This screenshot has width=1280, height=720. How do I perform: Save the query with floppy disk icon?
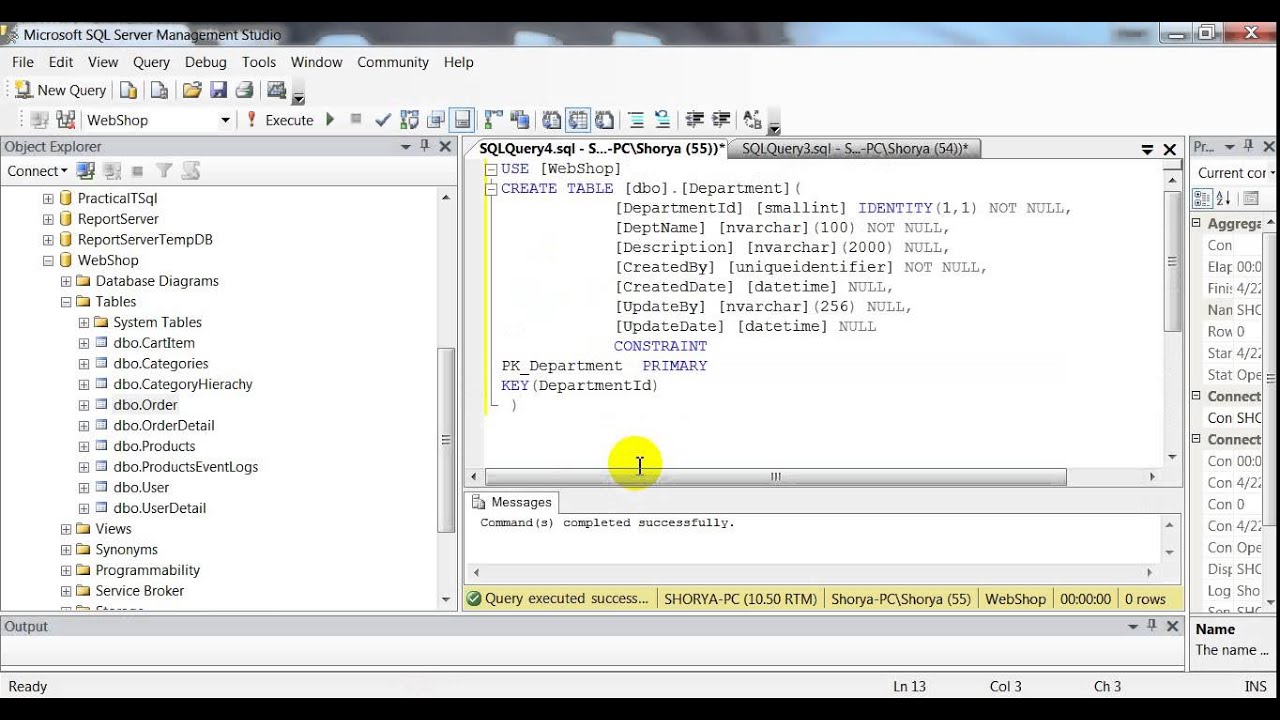(x=218, y=90)
